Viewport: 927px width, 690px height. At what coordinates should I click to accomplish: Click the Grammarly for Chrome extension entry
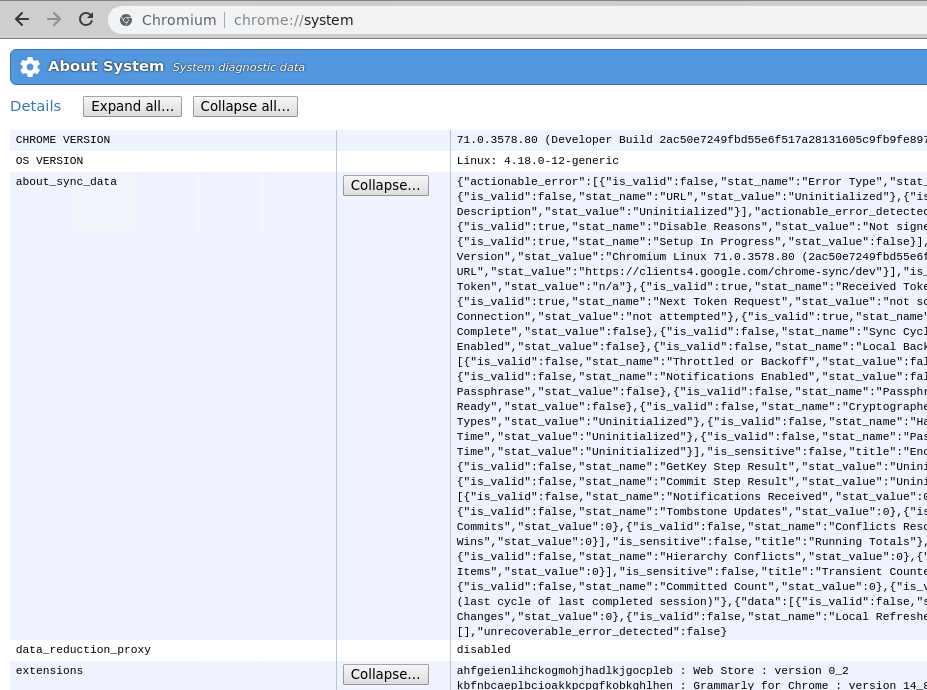692,685
